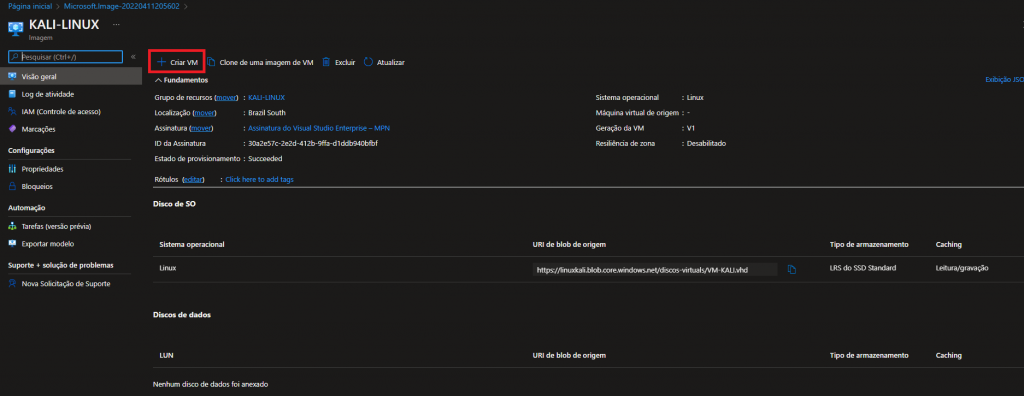Click 'Nenhum disco de dados foi anexado' text
This screenshot has width=1024, height=396.
coord(210,384)
